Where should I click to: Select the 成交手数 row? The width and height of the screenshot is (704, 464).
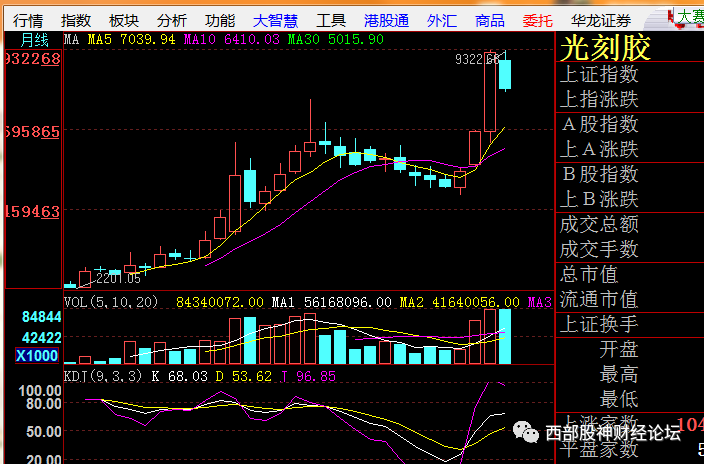tap(630, 249)
